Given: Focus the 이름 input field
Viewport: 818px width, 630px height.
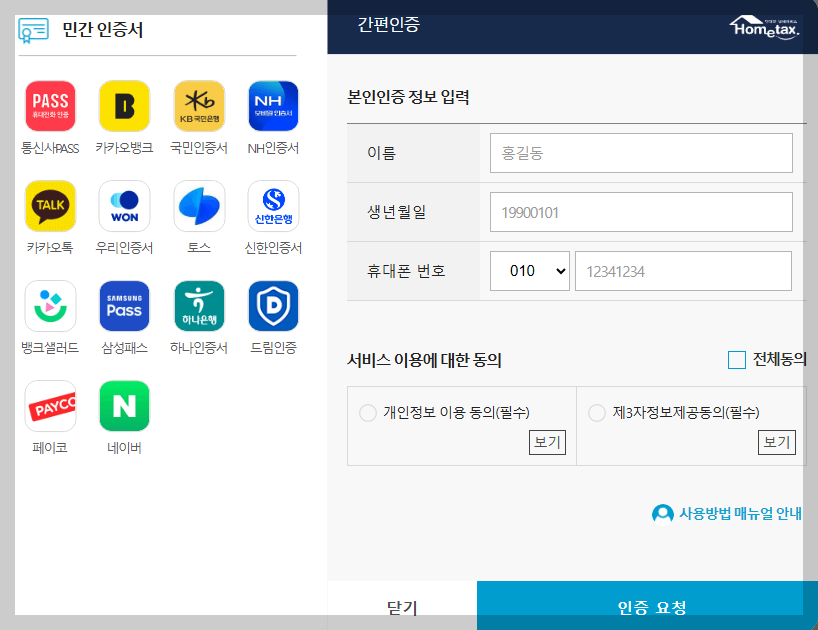Looking at the screenshot, I should tap(641, 153).
